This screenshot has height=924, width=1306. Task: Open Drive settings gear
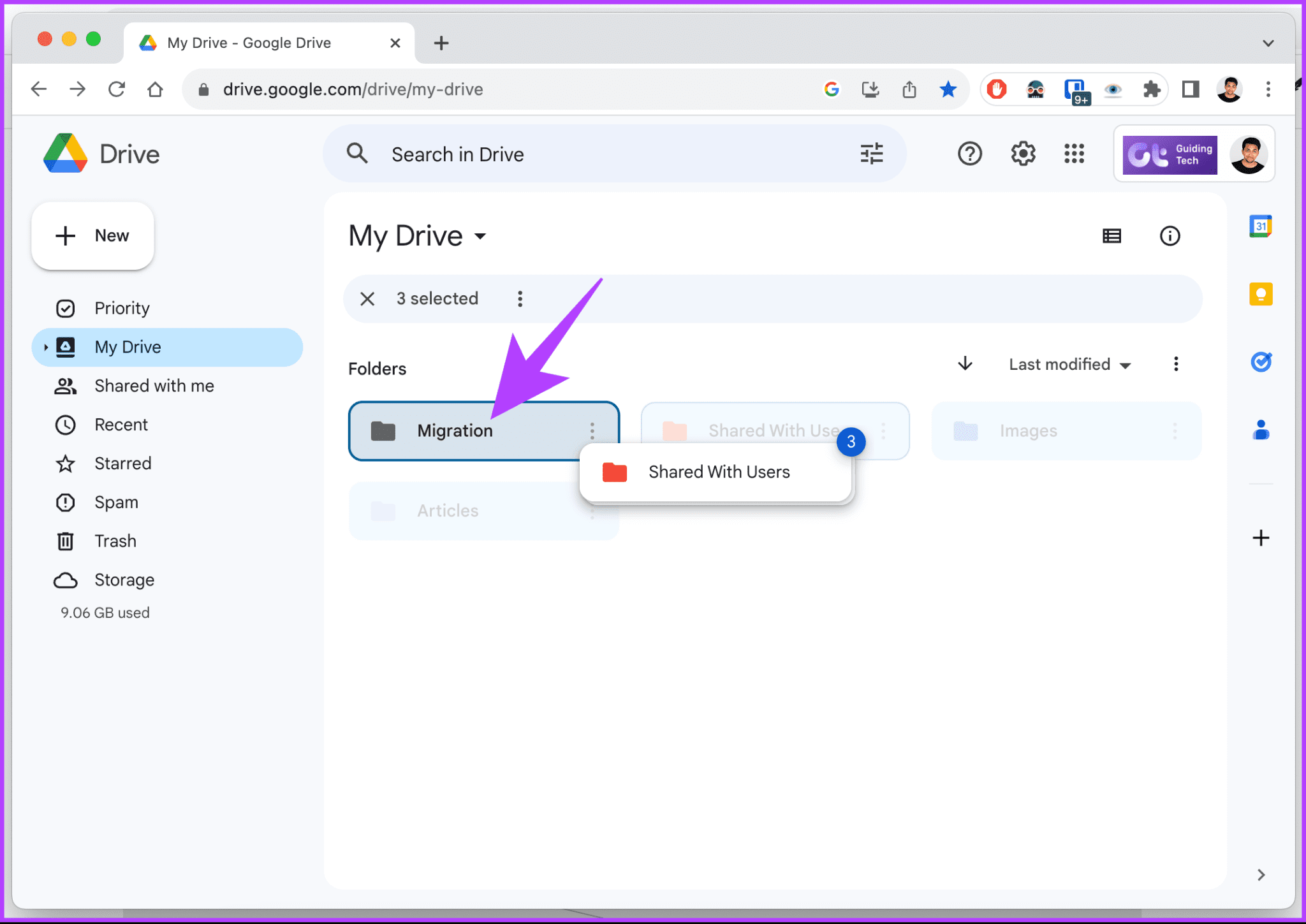1023,154
